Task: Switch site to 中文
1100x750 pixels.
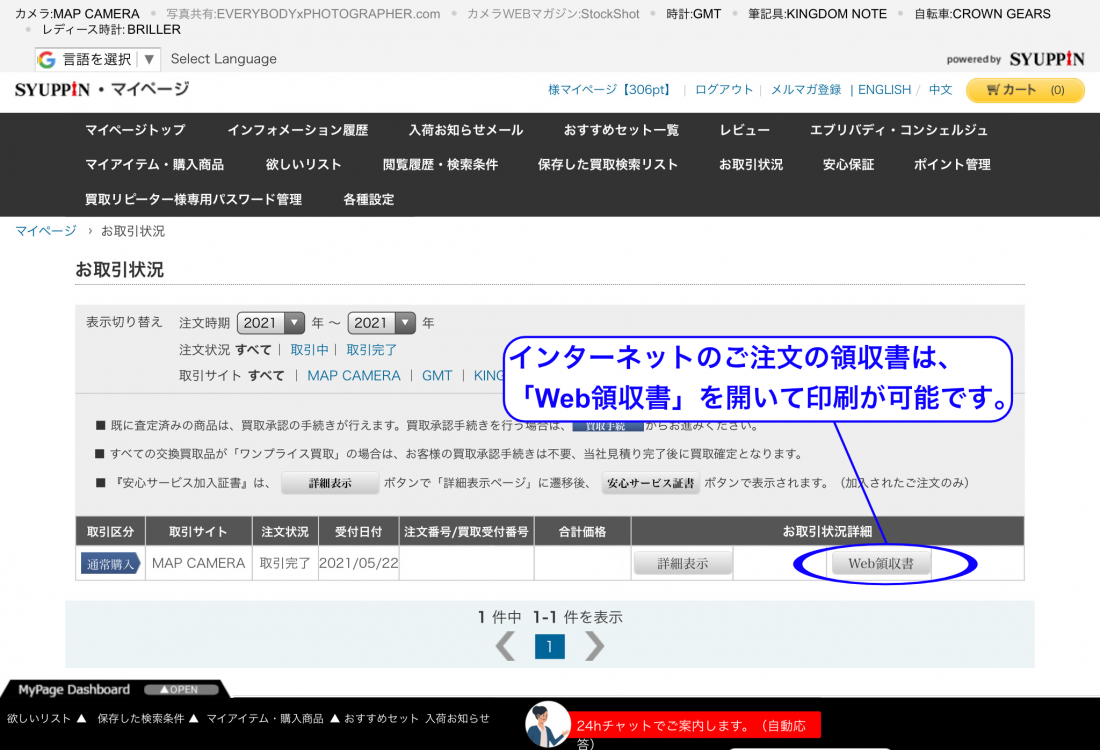Action: click(x=940, y=90)
